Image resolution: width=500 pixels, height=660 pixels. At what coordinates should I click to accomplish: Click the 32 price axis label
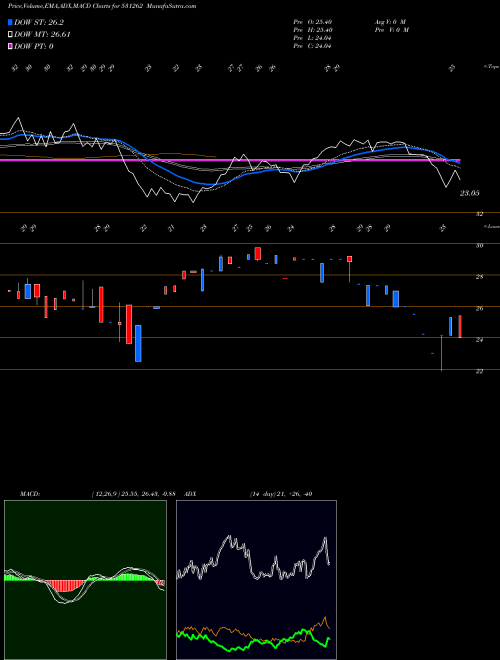click(x=479, y=214)
